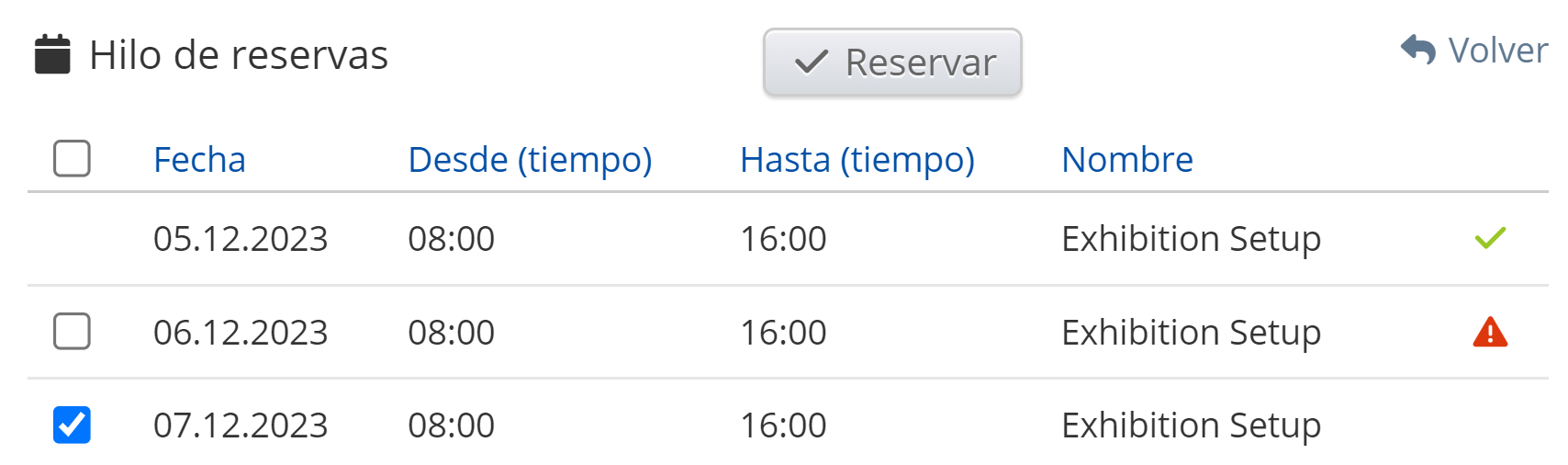Screen dimensions: 1568x465
Task: Click the calendar icon beside Hilo de reservas
Action: (x=52, y=54)
